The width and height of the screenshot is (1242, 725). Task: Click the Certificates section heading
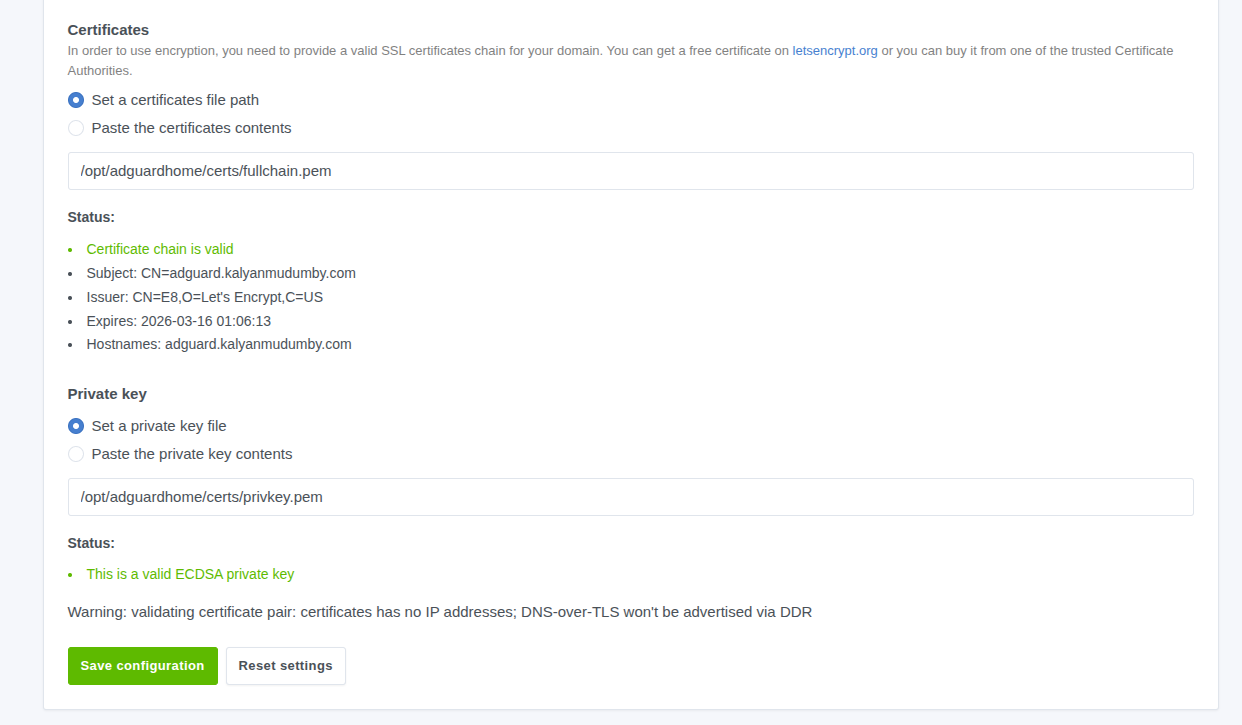[x=108, y=30]
